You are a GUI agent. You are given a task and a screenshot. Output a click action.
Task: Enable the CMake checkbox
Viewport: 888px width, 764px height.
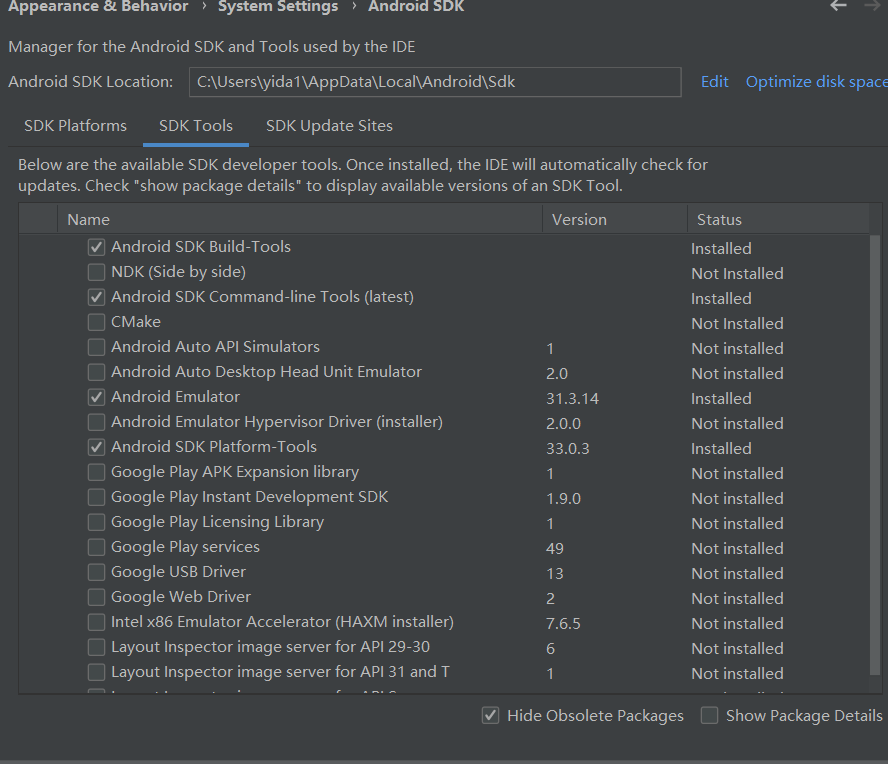pyautogui.click(x=96, y=322)
